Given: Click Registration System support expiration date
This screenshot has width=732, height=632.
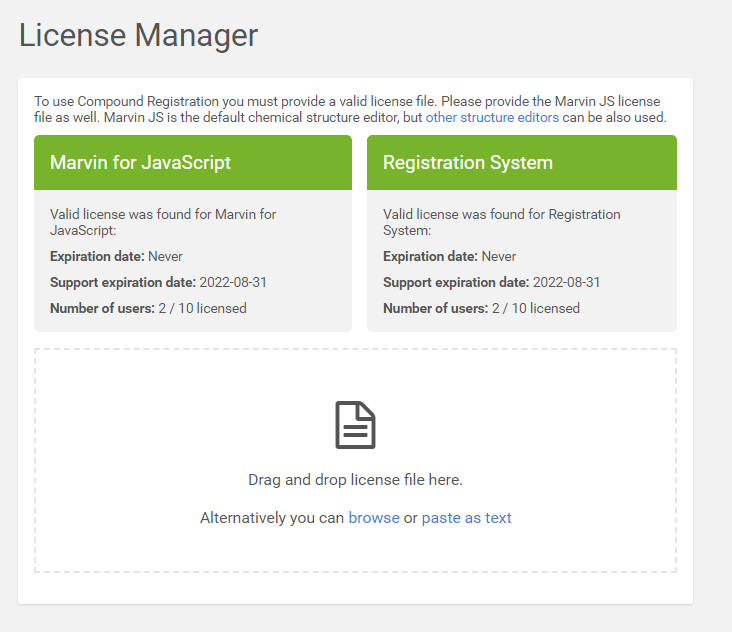Looking at the screenshot, I should [x=491, y=282].
